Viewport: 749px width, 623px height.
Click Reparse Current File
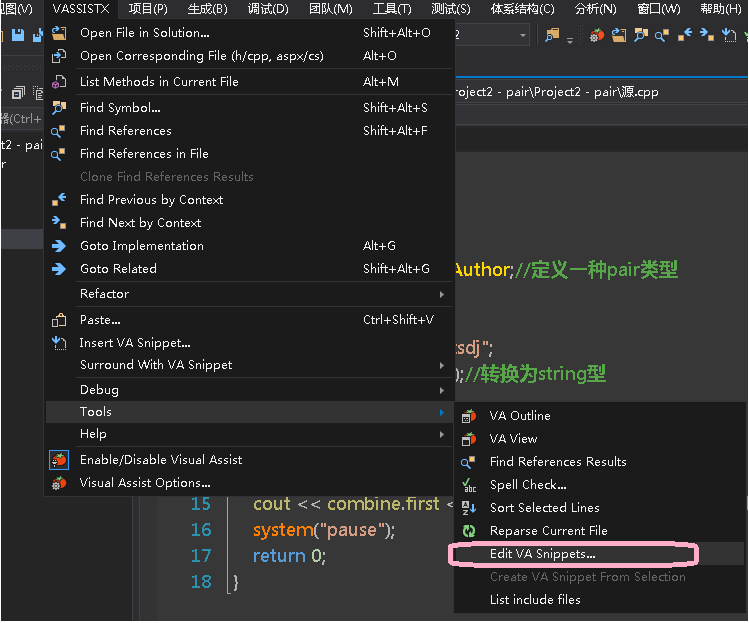[x=548, y=531]
